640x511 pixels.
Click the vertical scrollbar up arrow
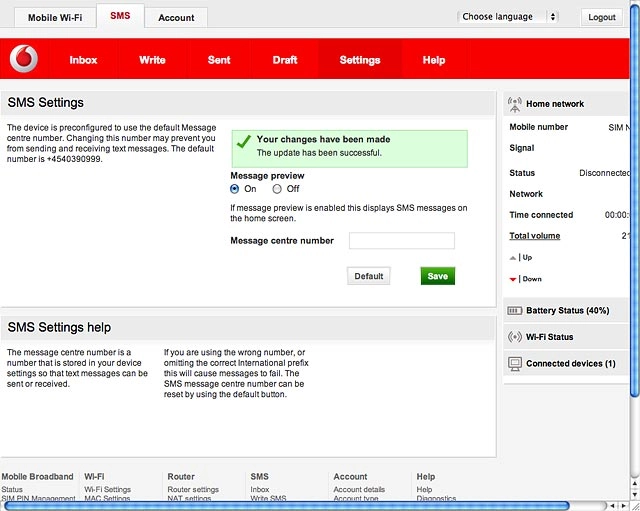click(635, 484)
